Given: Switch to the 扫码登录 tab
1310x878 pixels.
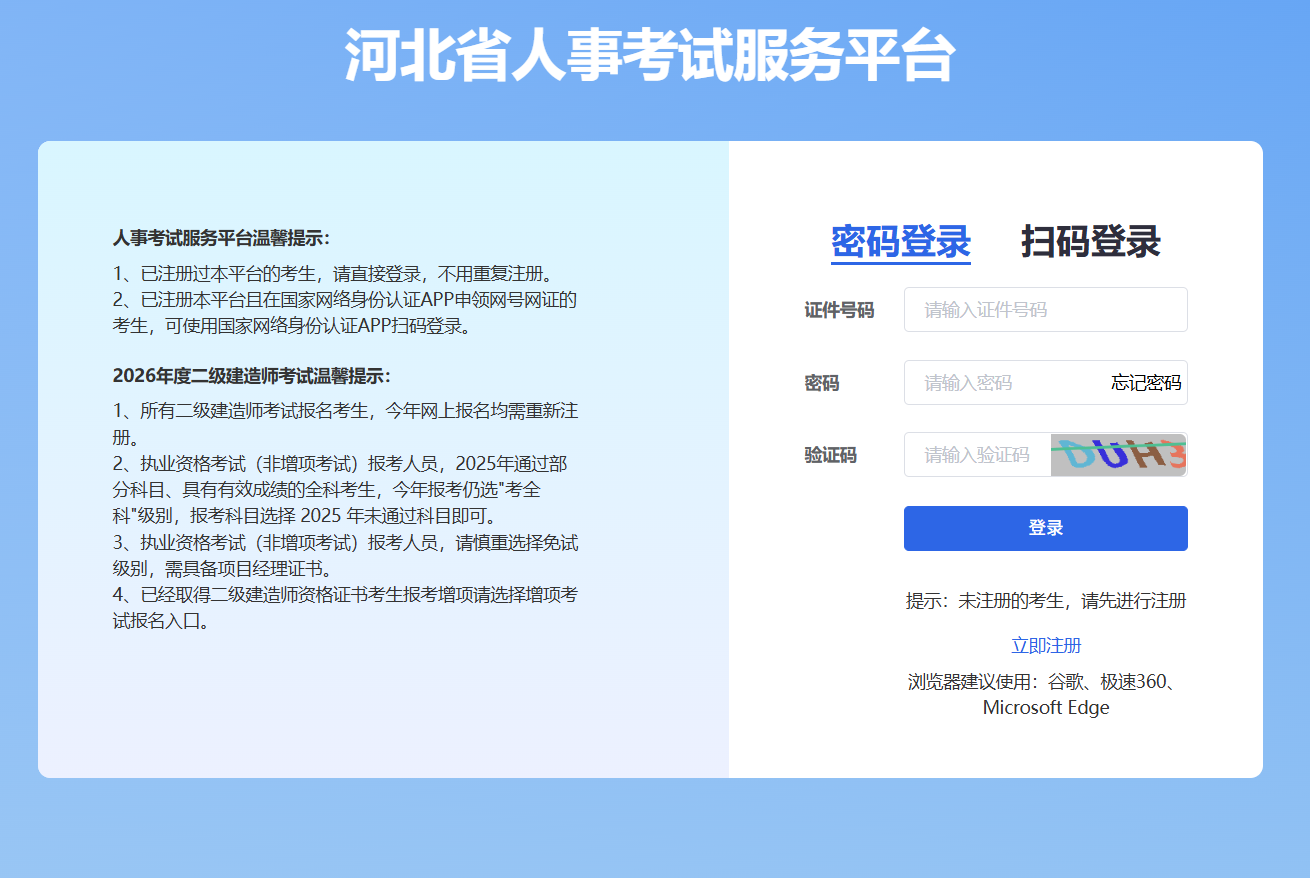Looking at the screenshot, I should click(x=1090, y=242).
